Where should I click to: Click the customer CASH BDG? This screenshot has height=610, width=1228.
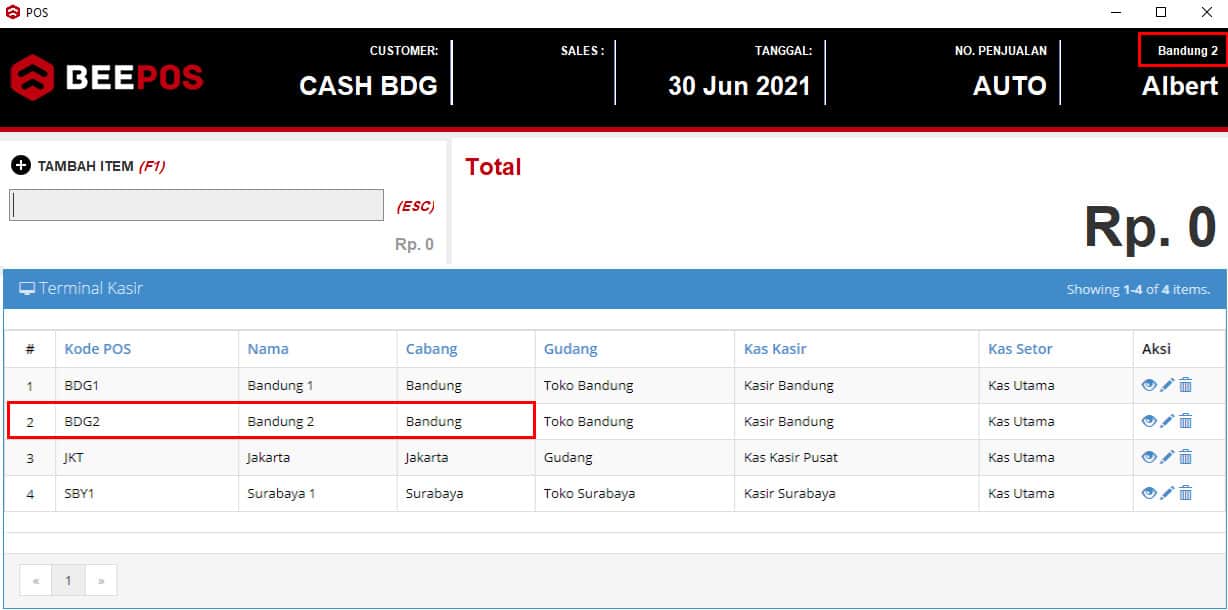(368, 86)
